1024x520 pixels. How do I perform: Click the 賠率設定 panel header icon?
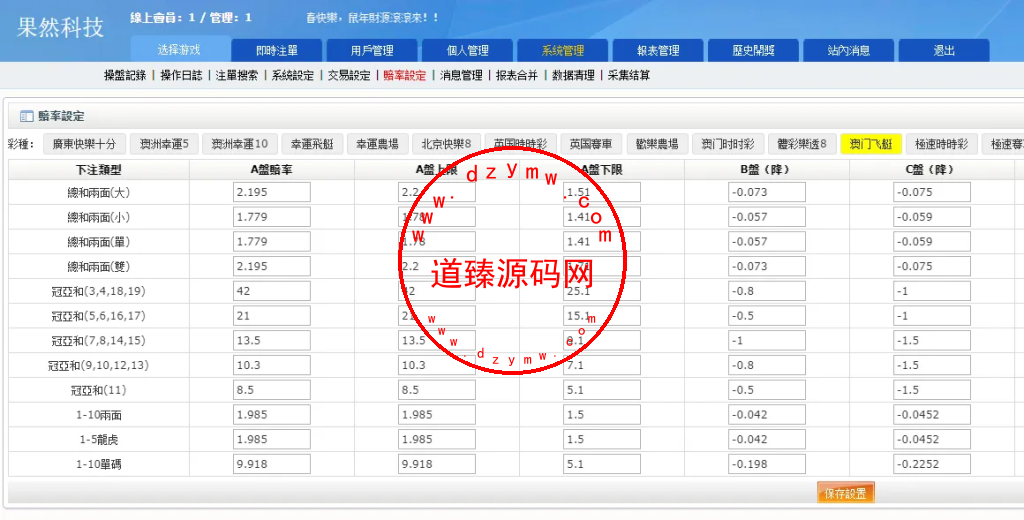click(26, 117)
